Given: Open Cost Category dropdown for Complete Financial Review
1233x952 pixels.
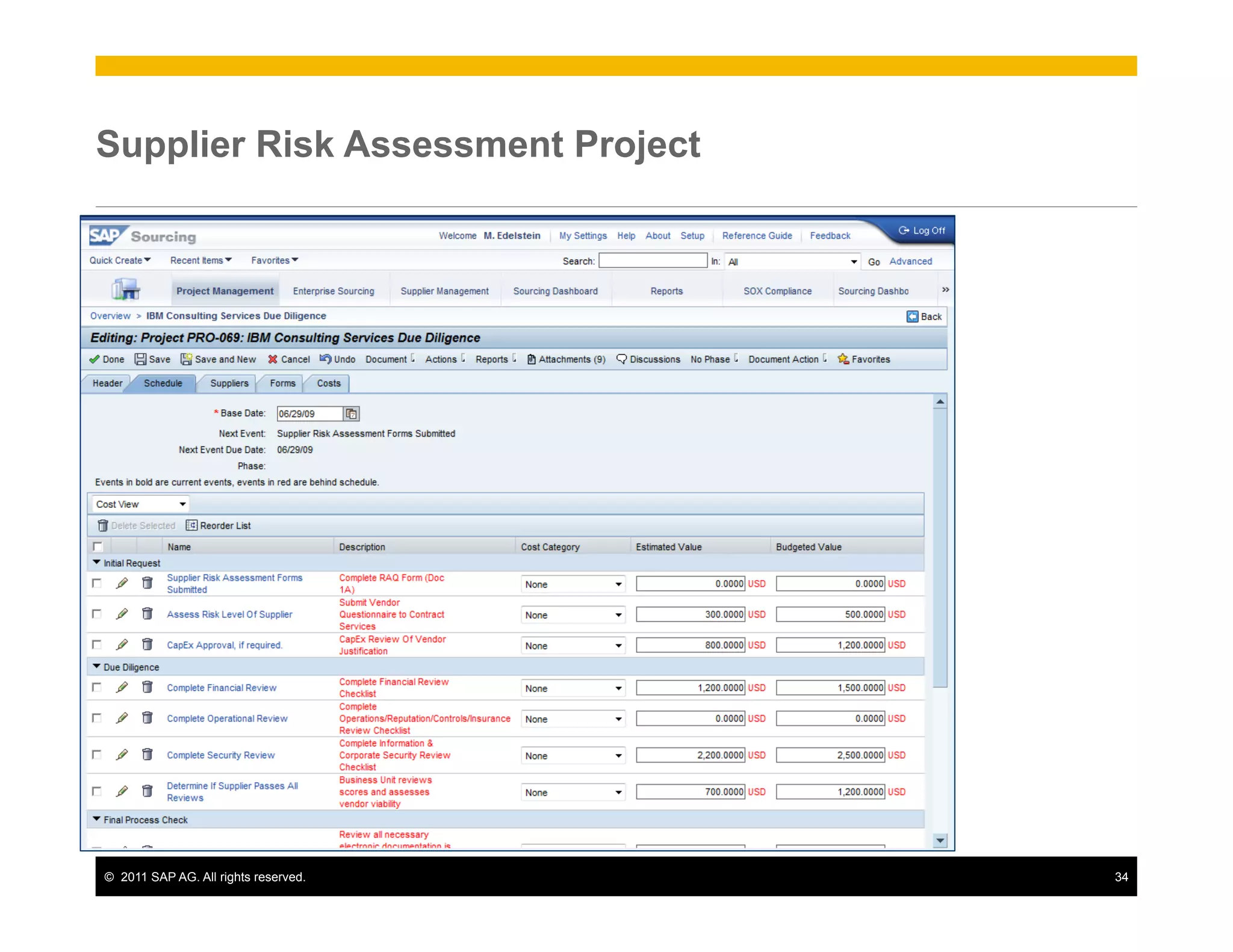Looking at the screenshot, I should point(573,688).
